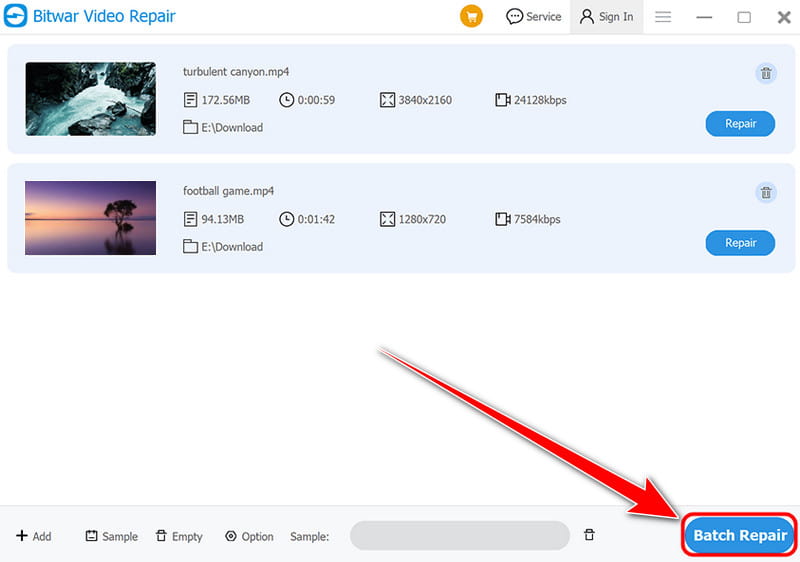Click the Sample button in bottom toolbar
The height and width of the screenshot is (562, 800).
coord(111,536)
